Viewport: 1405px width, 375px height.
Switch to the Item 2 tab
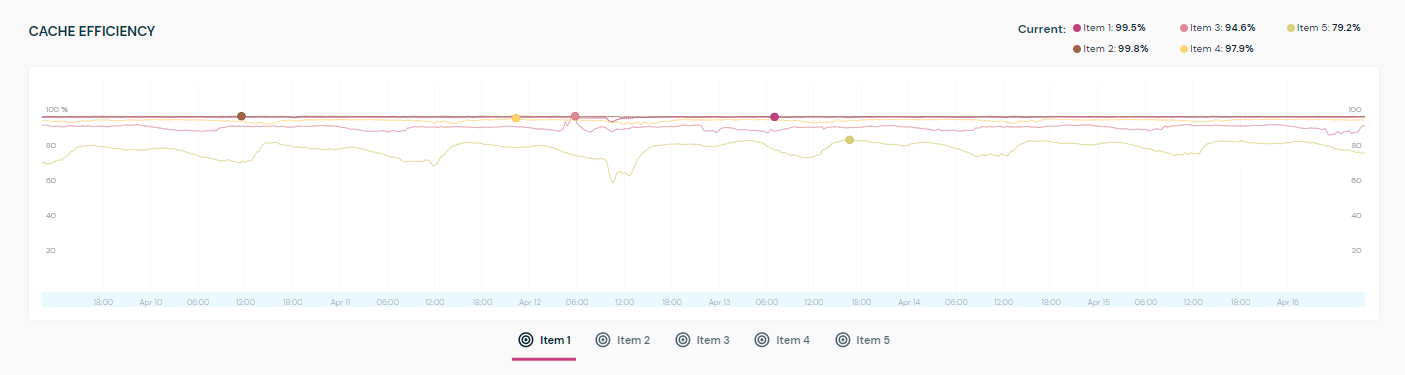tap(622, 340)
